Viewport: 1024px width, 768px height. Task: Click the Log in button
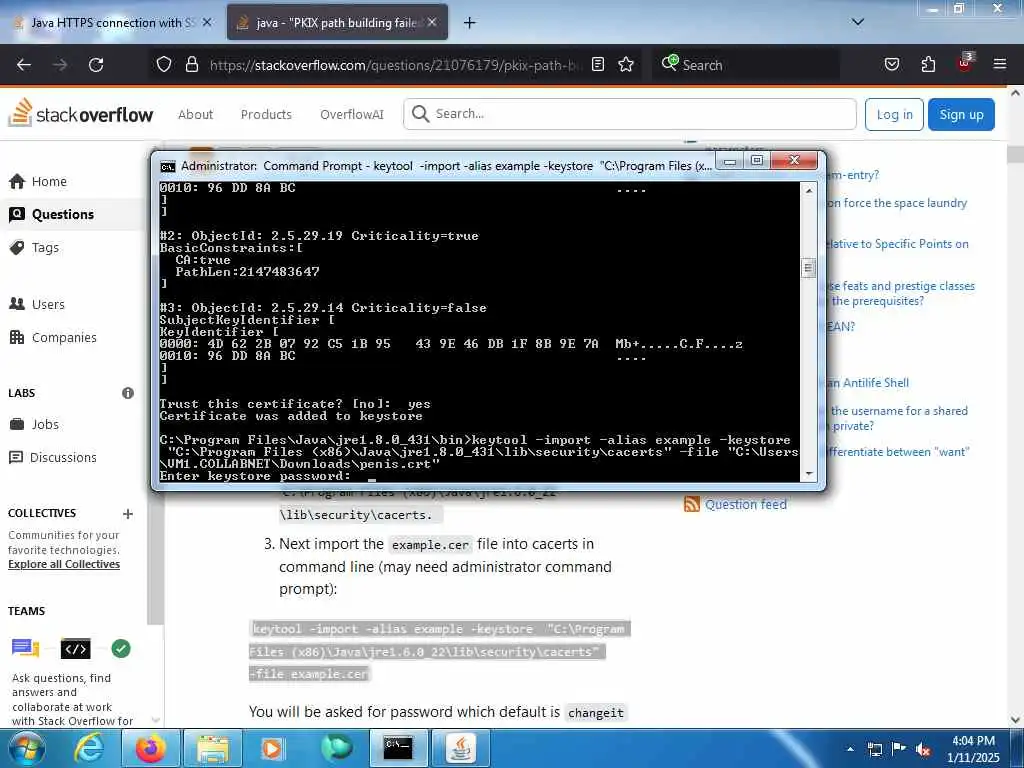(894, 114)
